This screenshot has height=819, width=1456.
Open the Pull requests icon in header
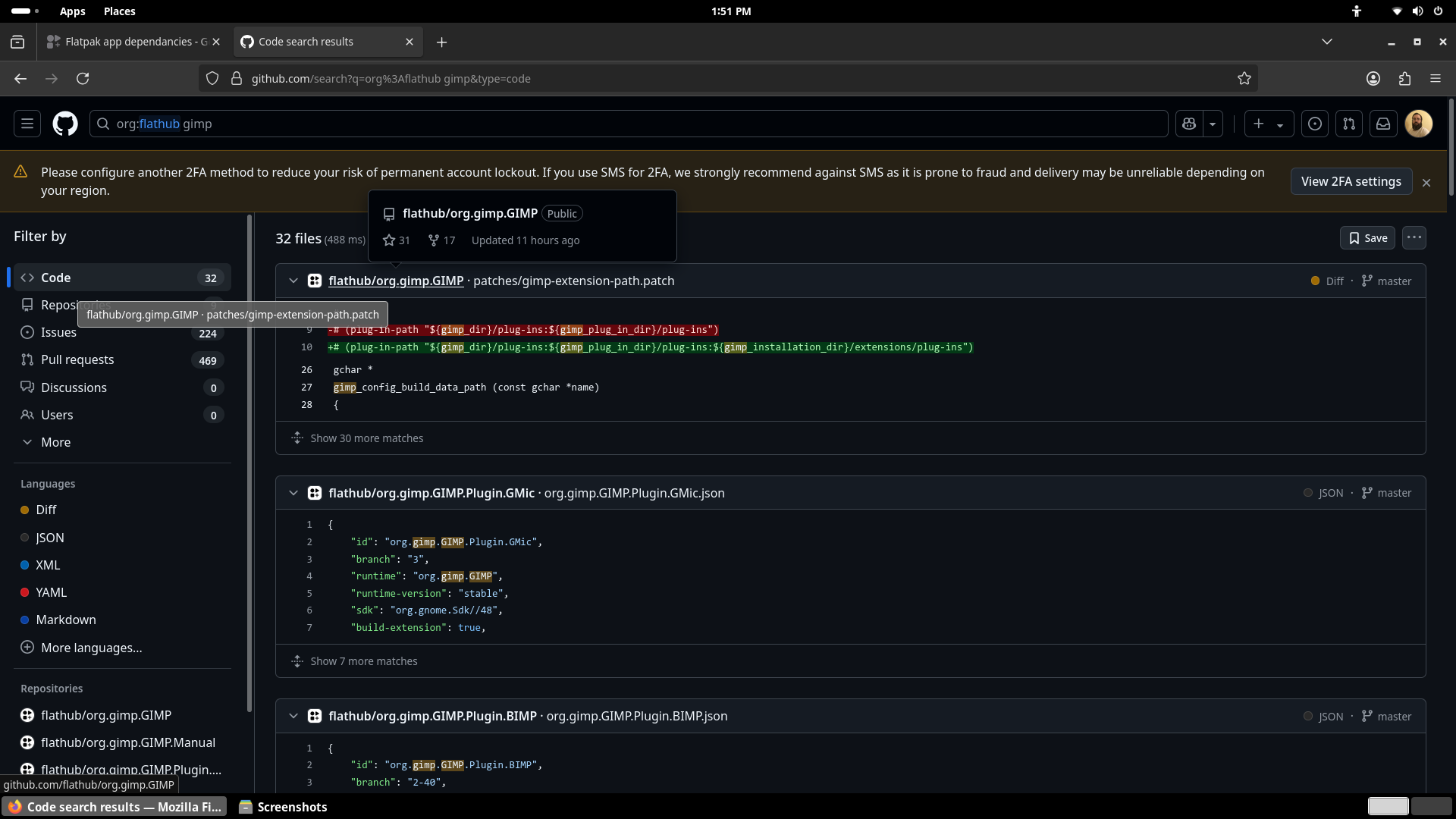pyautogui.click(x=1349, y=124)
